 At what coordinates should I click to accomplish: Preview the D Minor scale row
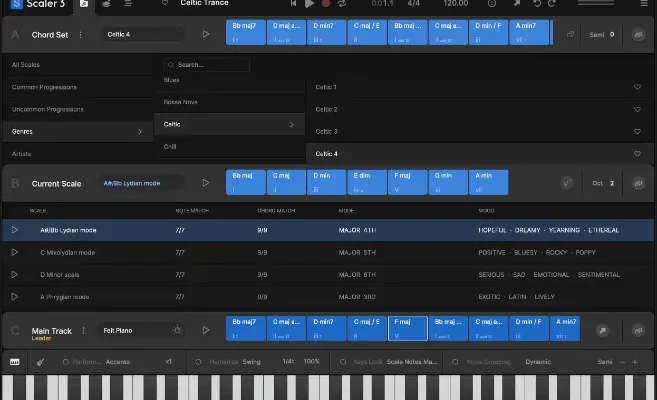coord(15,274)
